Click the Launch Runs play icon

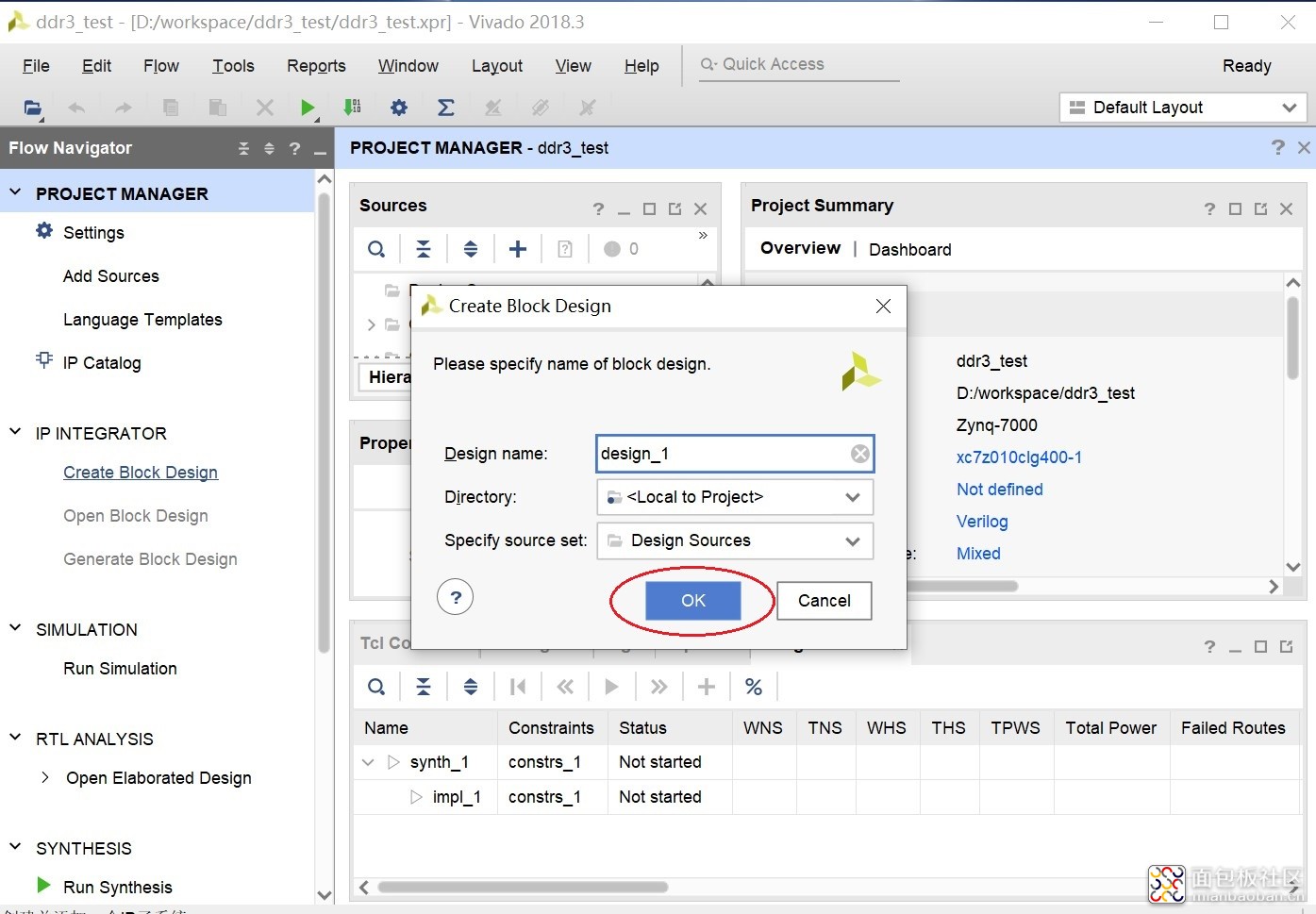tap(611, 687)
